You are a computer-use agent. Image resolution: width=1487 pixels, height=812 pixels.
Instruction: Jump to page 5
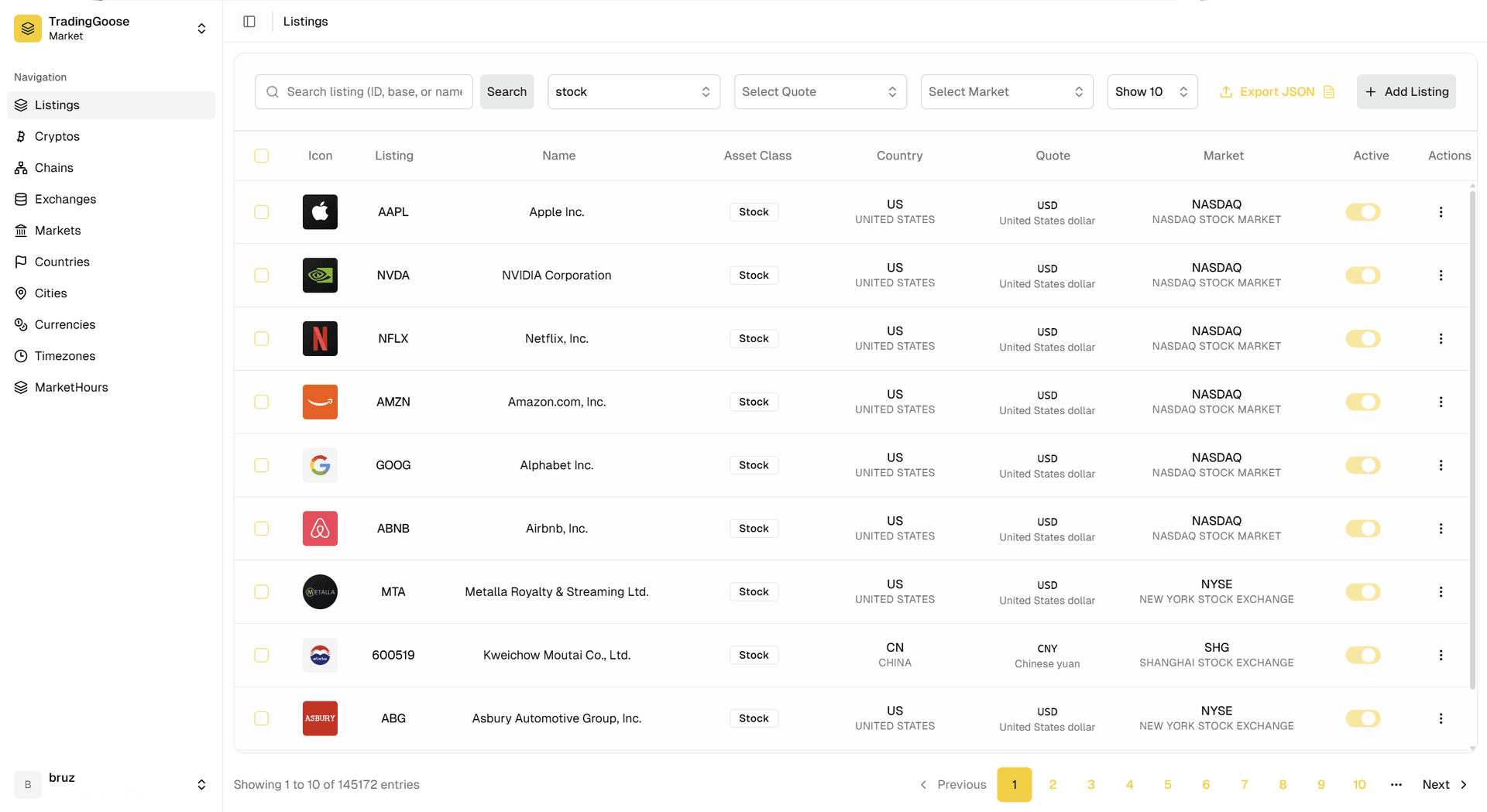(1168, 785)
